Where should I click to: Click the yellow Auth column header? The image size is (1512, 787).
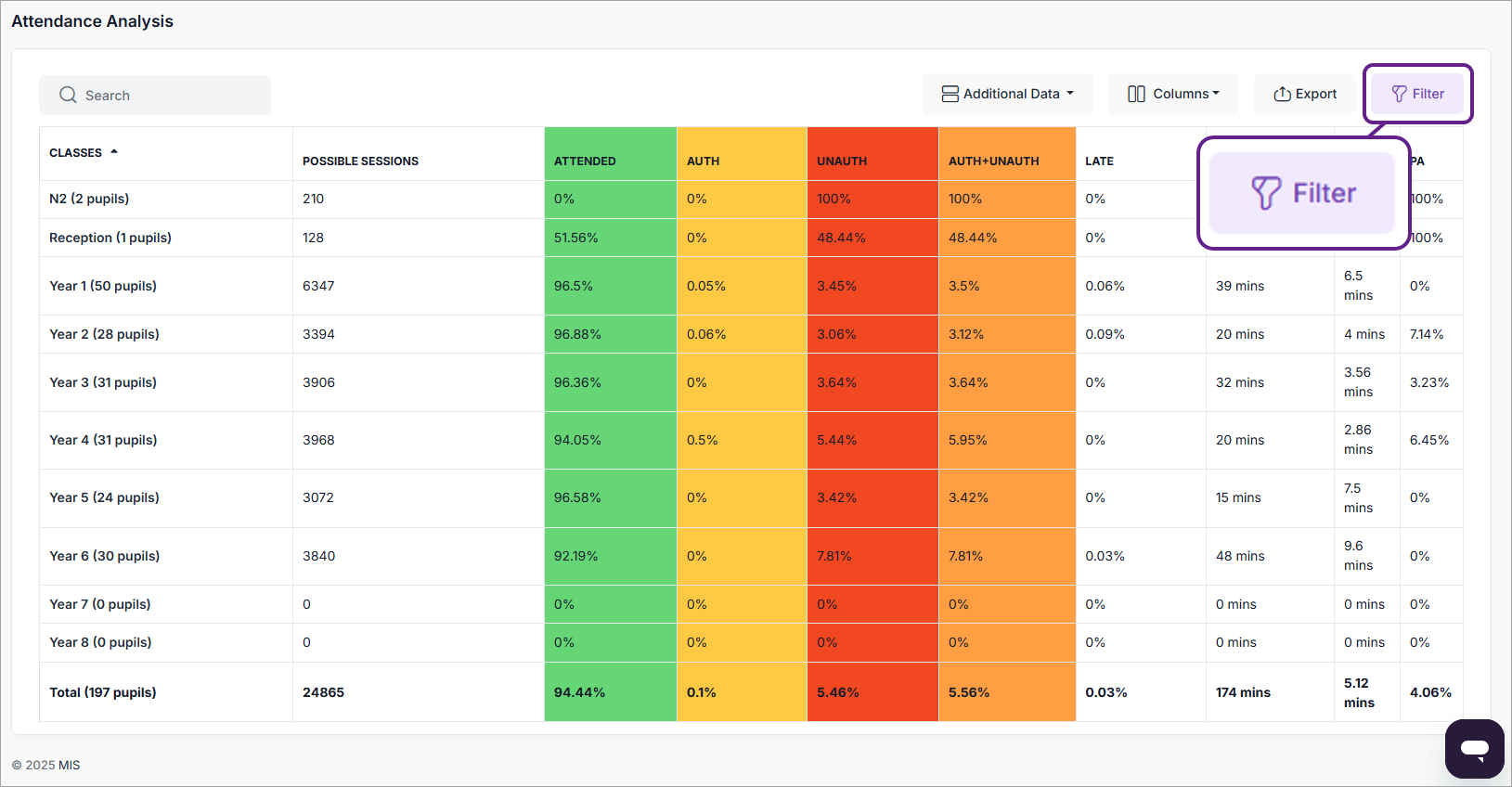pos(703,161)
